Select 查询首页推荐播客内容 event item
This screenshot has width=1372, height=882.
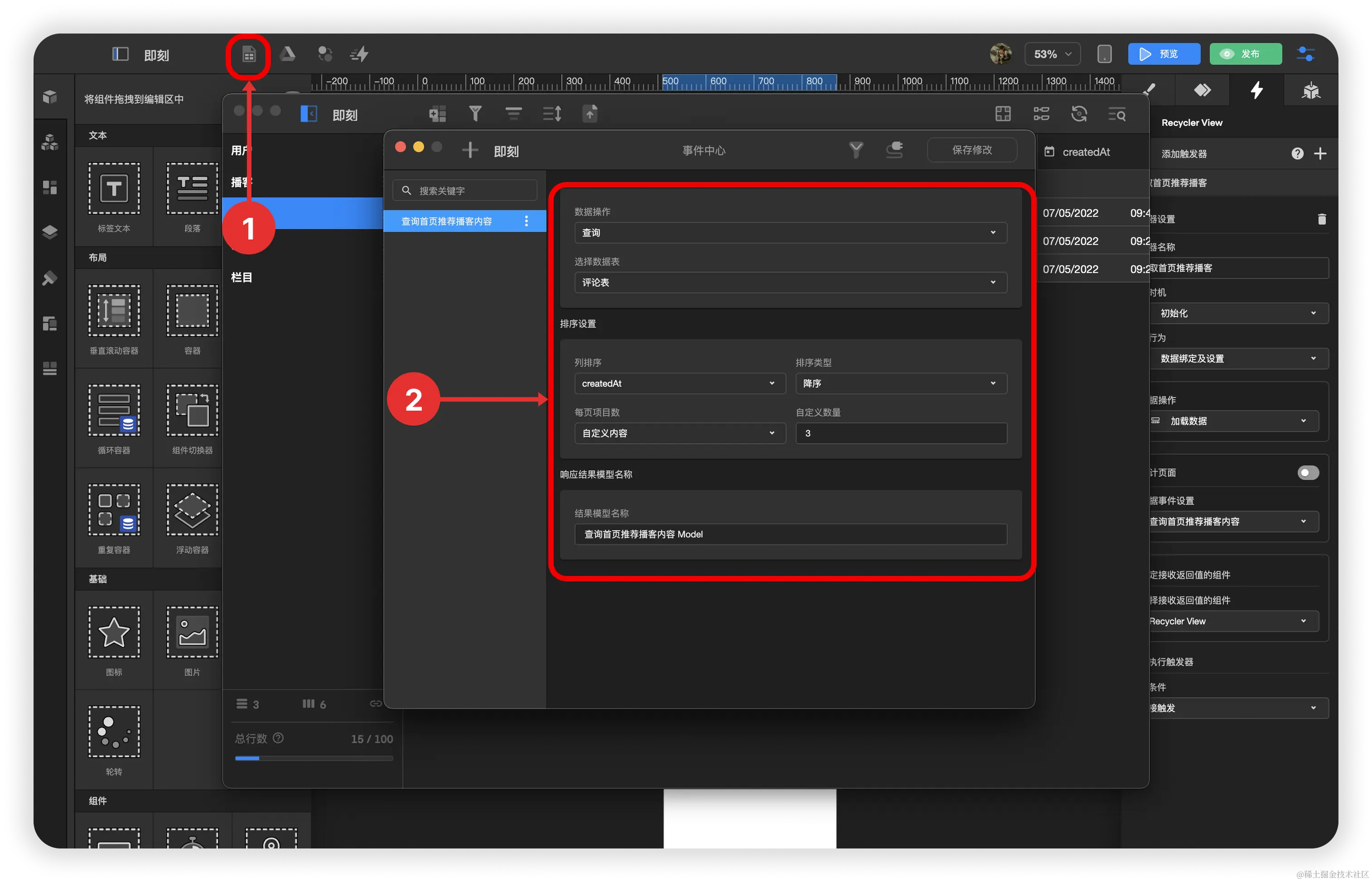[x=447, y=221]
